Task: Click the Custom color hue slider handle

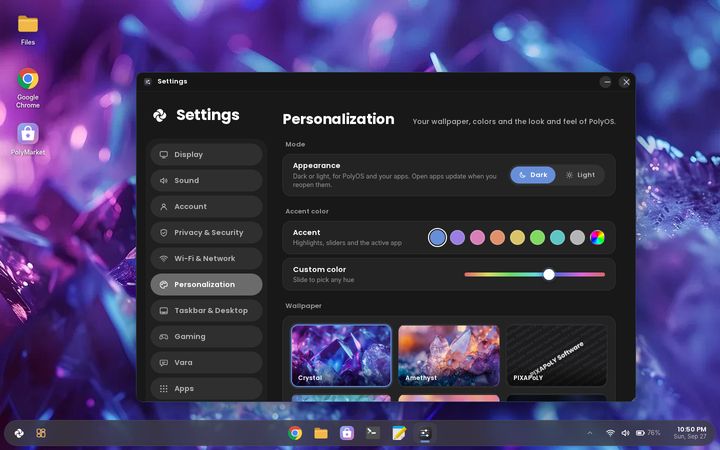Action: (x=549, y=275)
